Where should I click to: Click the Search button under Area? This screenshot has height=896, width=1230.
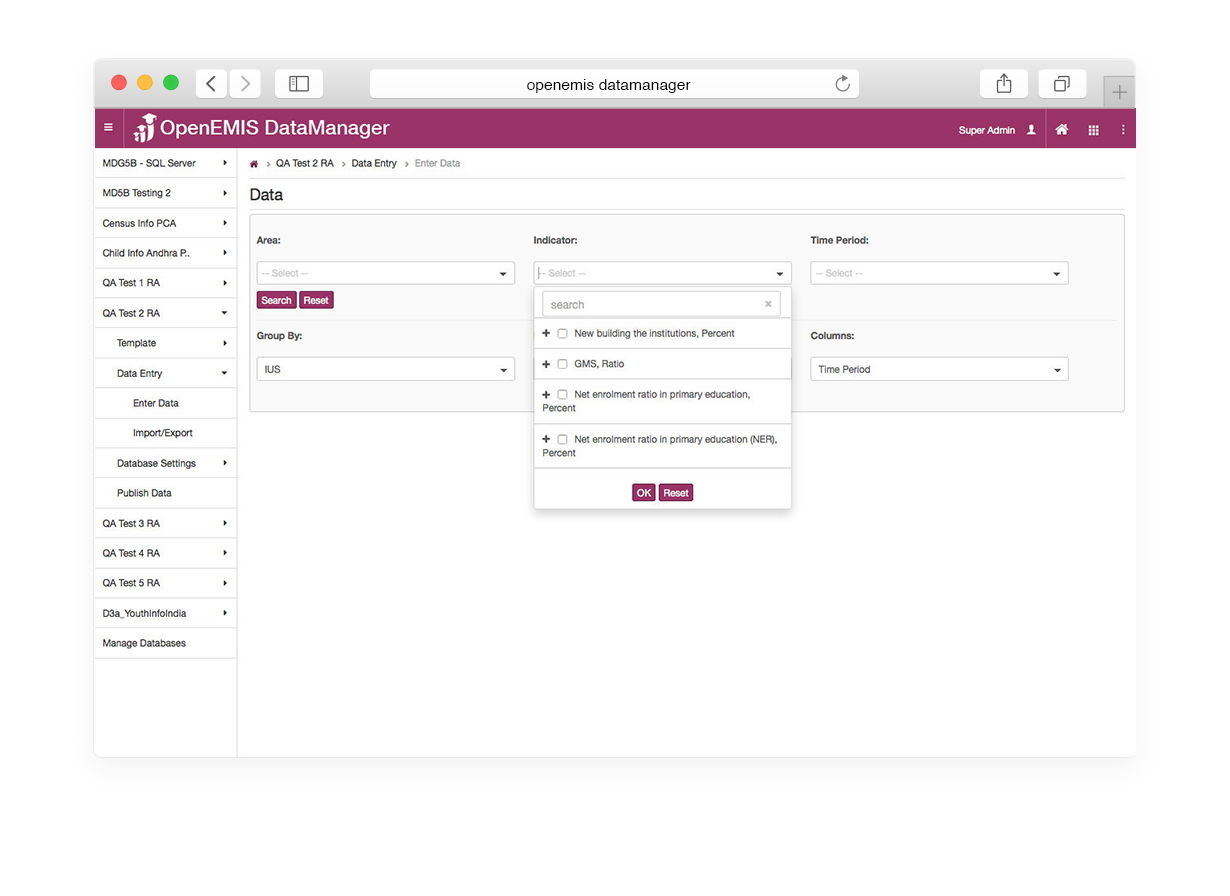pos(276,300)
